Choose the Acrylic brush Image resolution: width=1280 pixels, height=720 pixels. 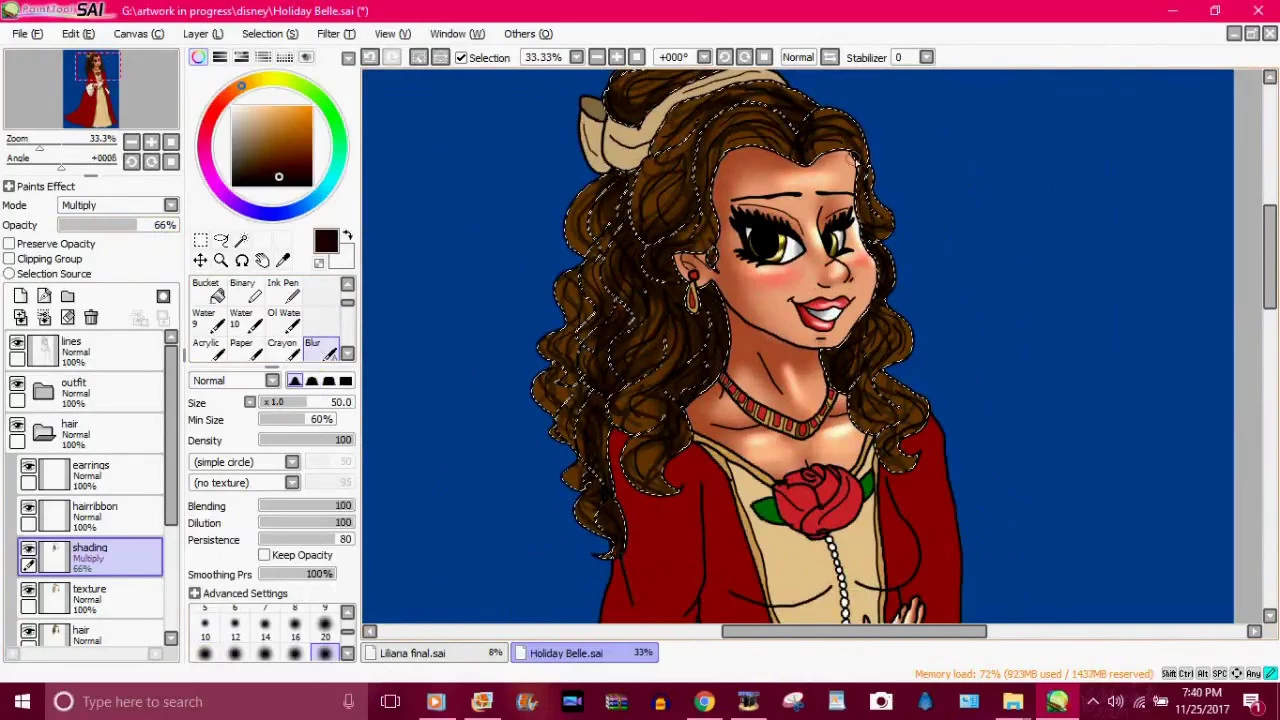(208, 350)
